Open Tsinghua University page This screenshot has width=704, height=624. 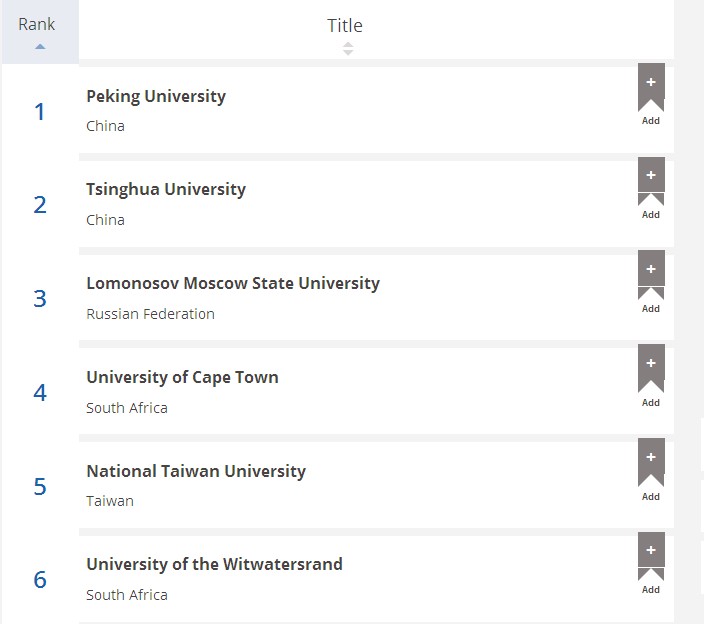point(166,189)
